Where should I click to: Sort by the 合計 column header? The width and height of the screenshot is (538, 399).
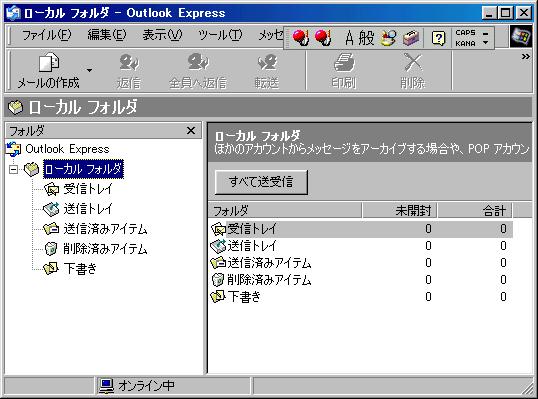coord(475,210)
